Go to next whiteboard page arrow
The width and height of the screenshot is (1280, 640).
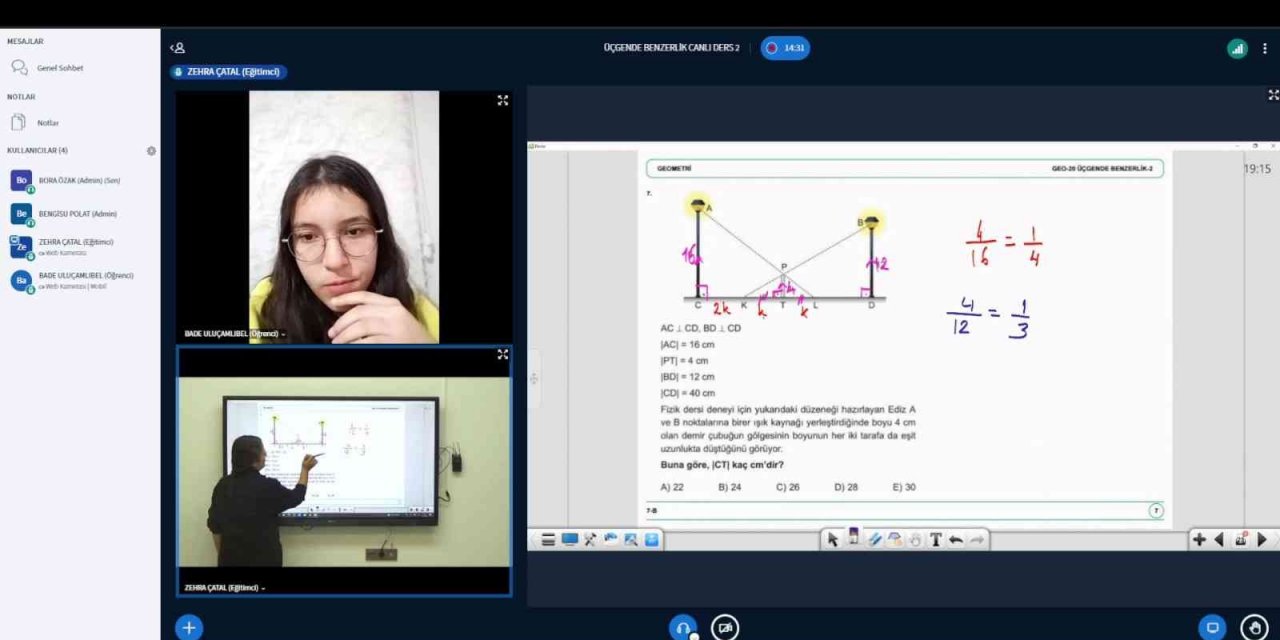pyautogui.click(x=1262, y=540)
